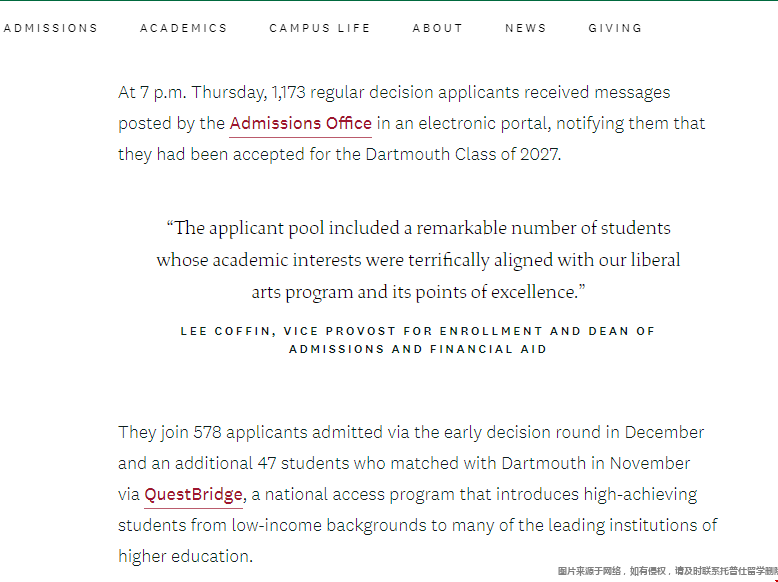
Task: Click the quote's "points of excellence" closing line
Action: 418,292
